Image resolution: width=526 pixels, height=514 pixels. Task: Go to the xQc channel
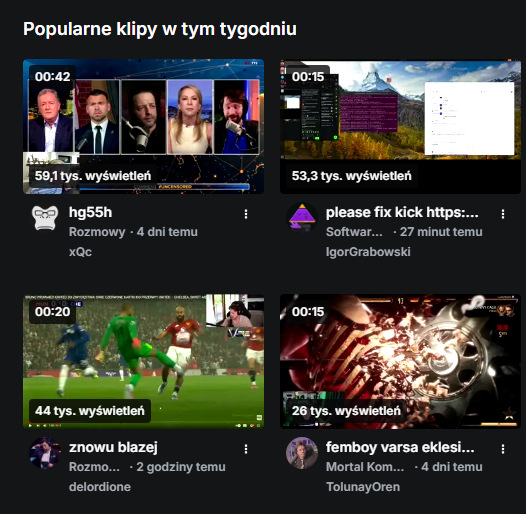tap(80, 252)
